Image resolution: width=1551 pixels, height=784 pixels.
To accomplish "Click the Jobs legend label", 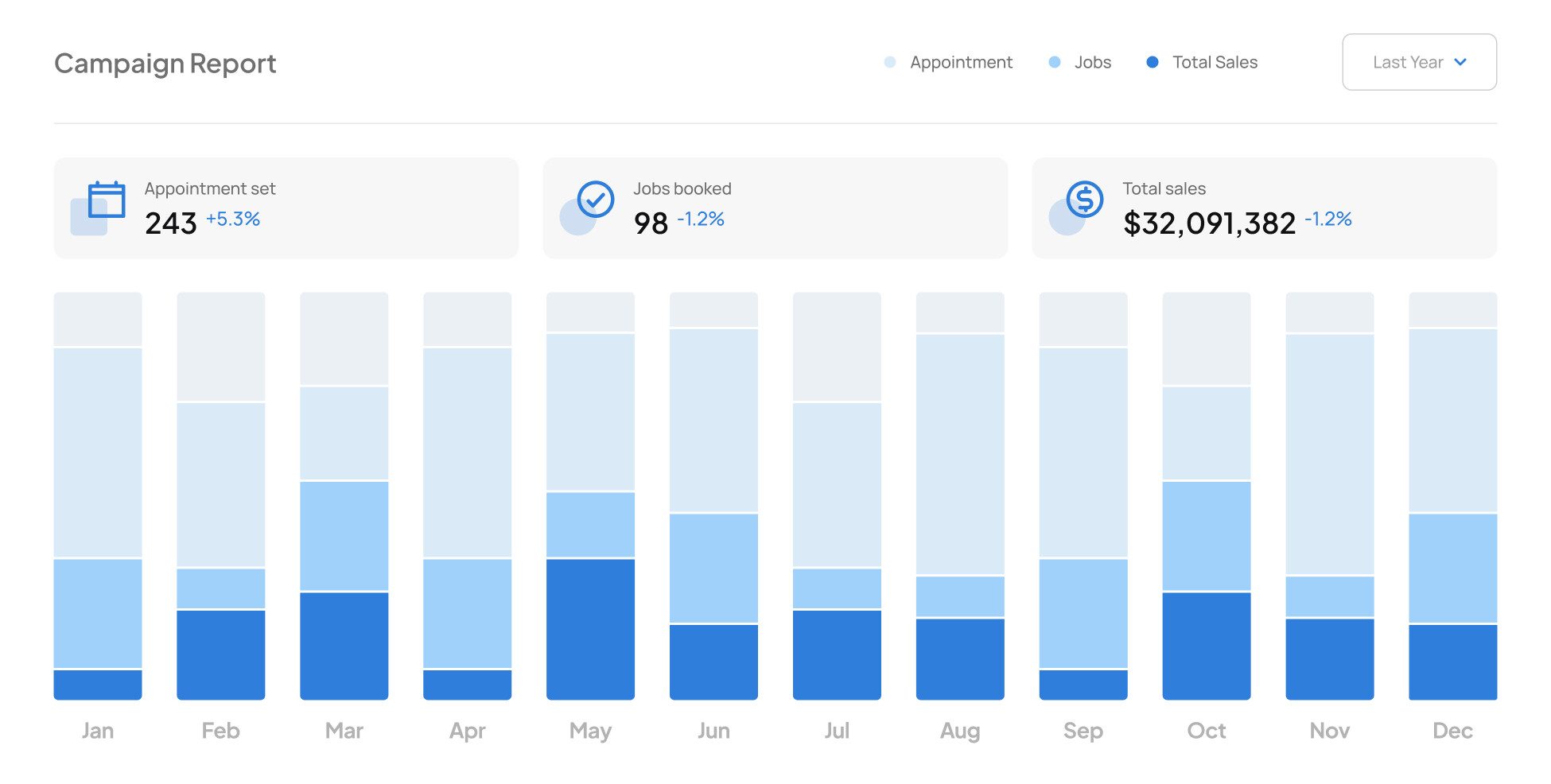I will [x=1093, y=62].
